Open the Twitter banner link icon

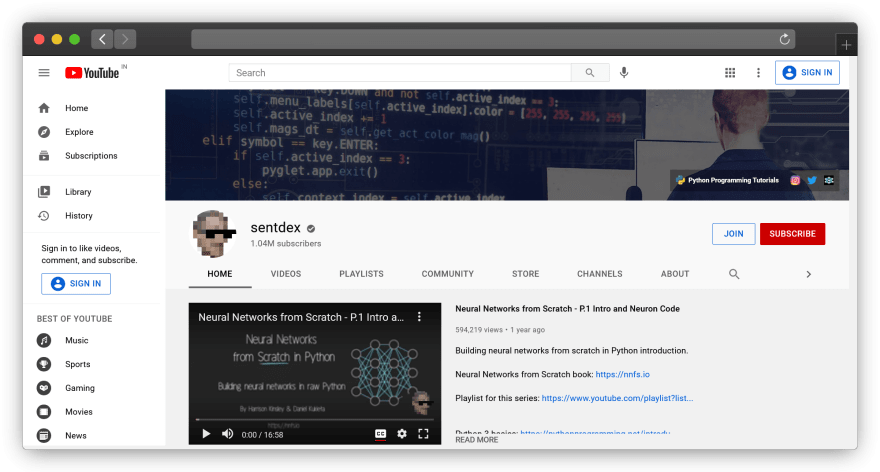pyautogui.click(x=812, y=180)
